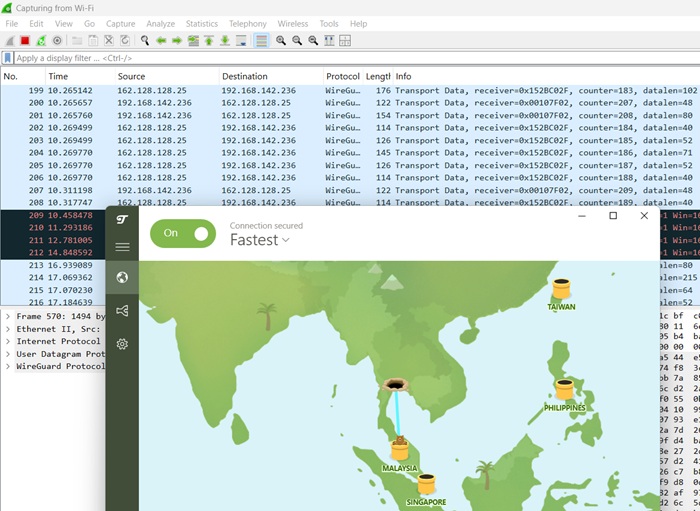This screenshot has width=700, height=511.
Task: Click the reload capture file icon
Action: [125, 41]
